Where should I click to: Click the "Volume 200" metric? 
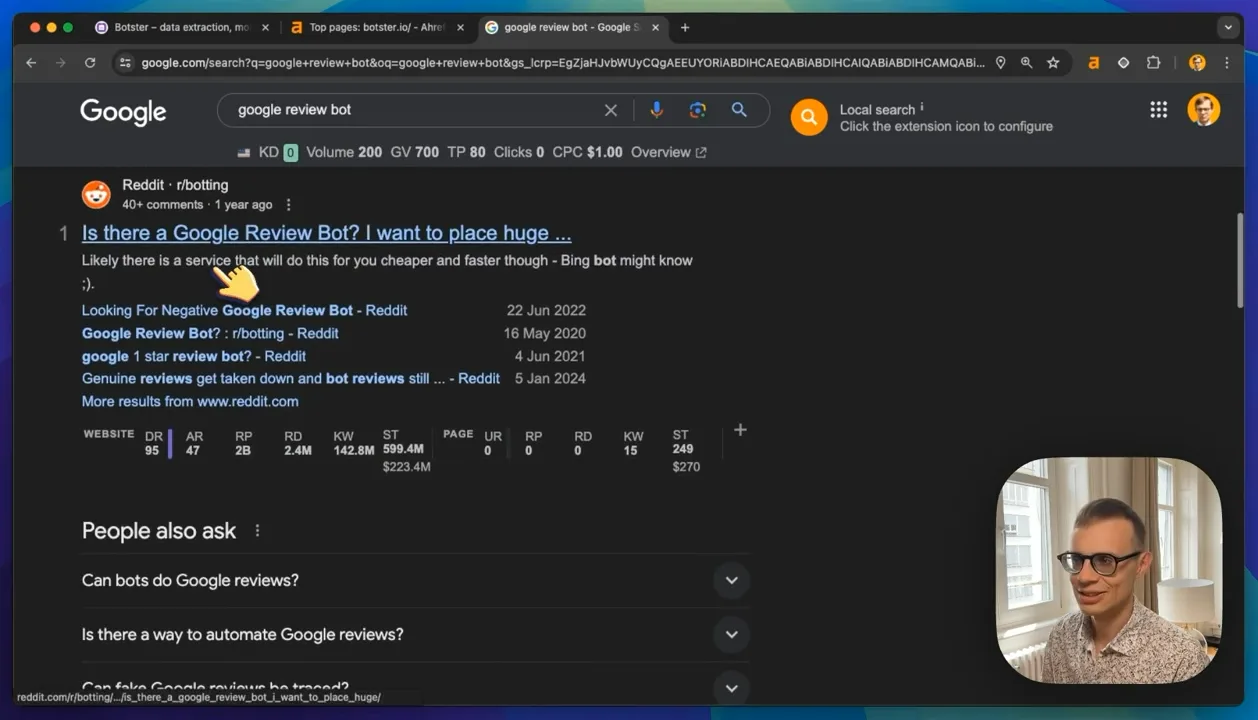click(344, 152)
